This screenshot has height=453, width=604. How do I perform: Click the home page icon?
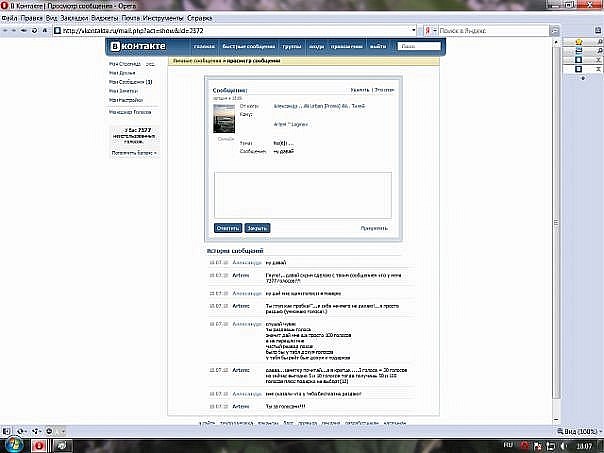[x=45, y=30]
